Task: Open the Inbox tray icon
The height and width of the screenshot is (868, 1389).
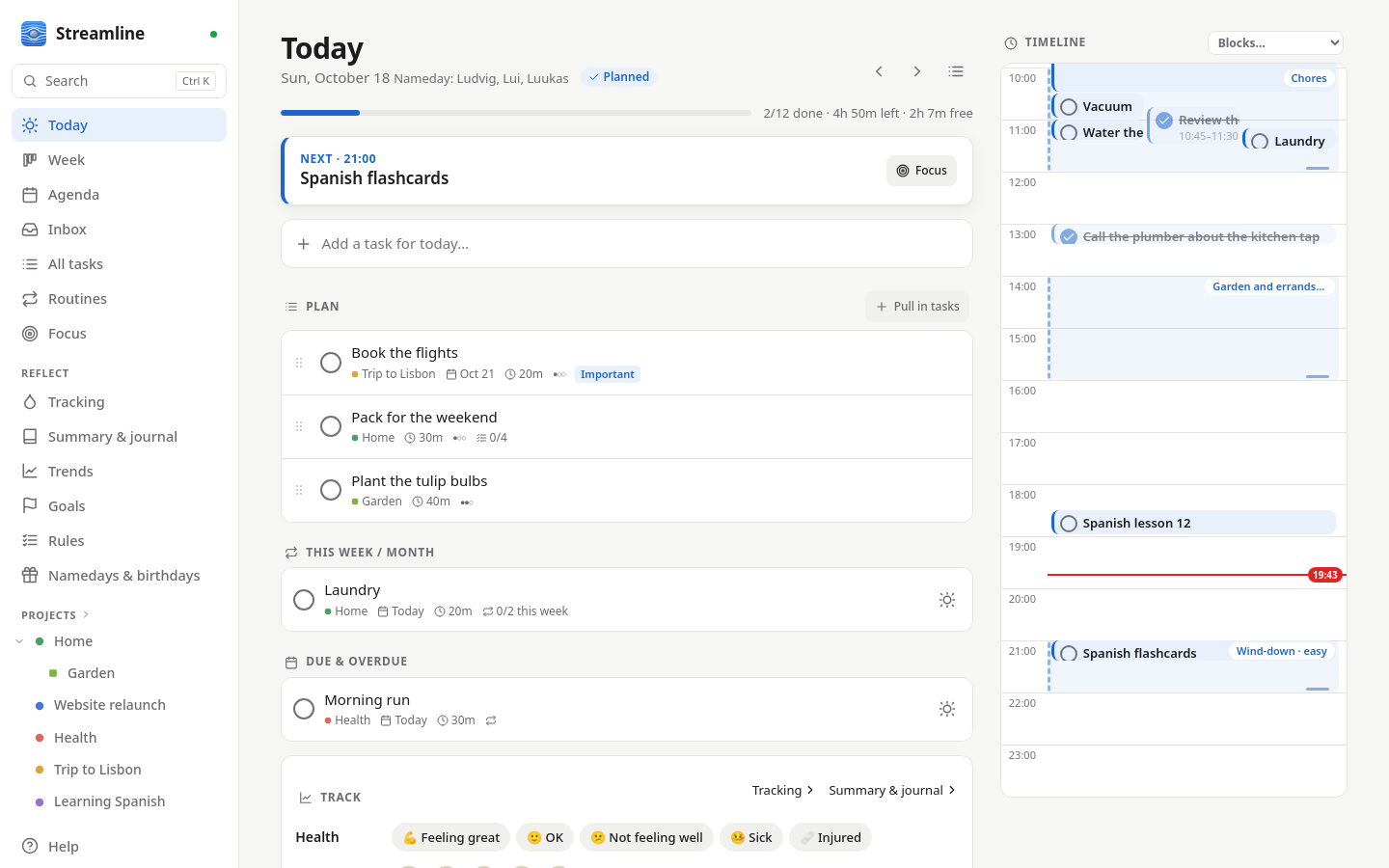Action: pos(30,230)
